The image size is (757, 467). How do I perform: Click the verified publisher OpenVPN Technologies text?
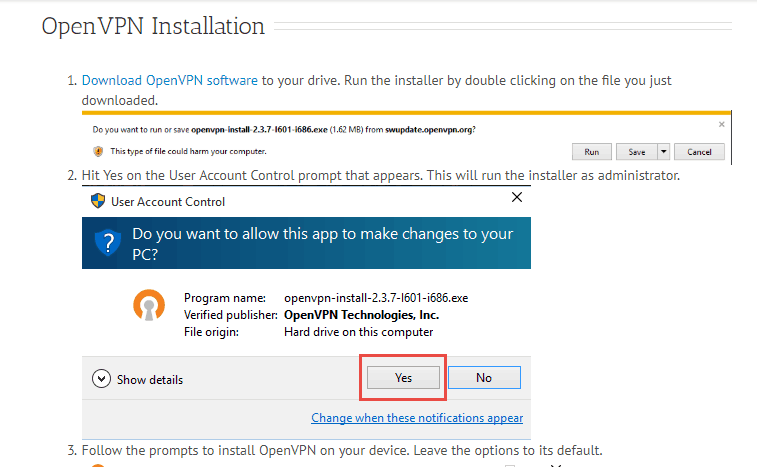[x=361, y=315]
